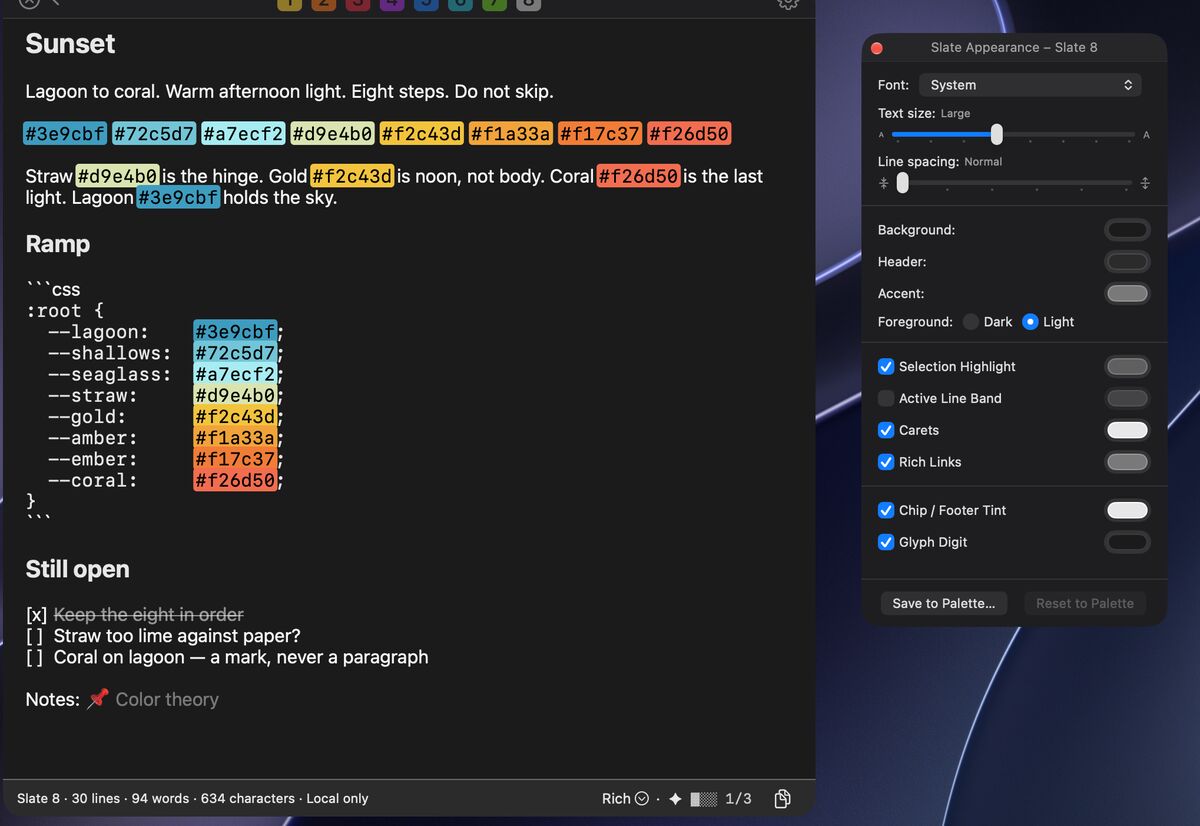Click the sparkle icon in the status bar
Viewport: 1200px width, 826px height.
[x=675, y=798]
